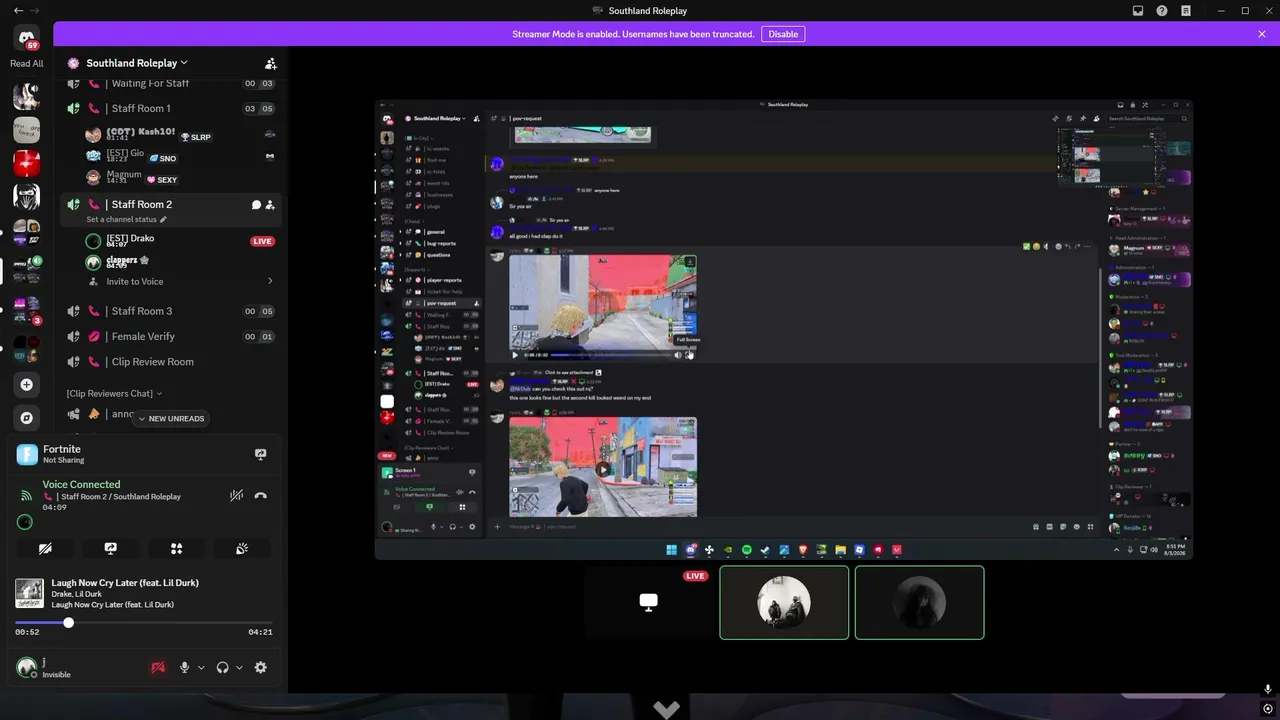Add a server with the plus icon

[27, 385]
